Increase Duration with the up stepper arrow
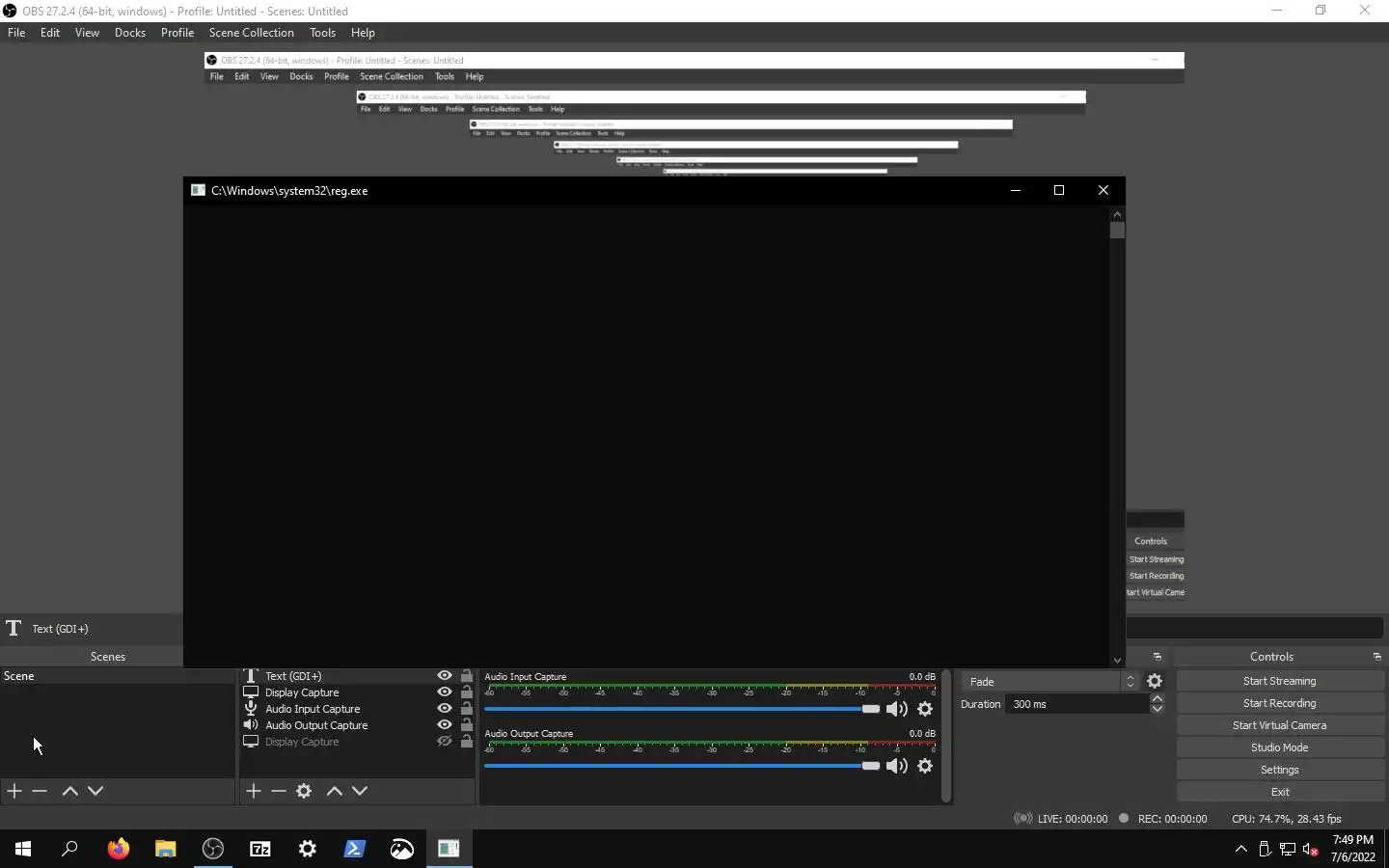The height and width of the screenshot is (868, 1389). tap(1157, 698)
